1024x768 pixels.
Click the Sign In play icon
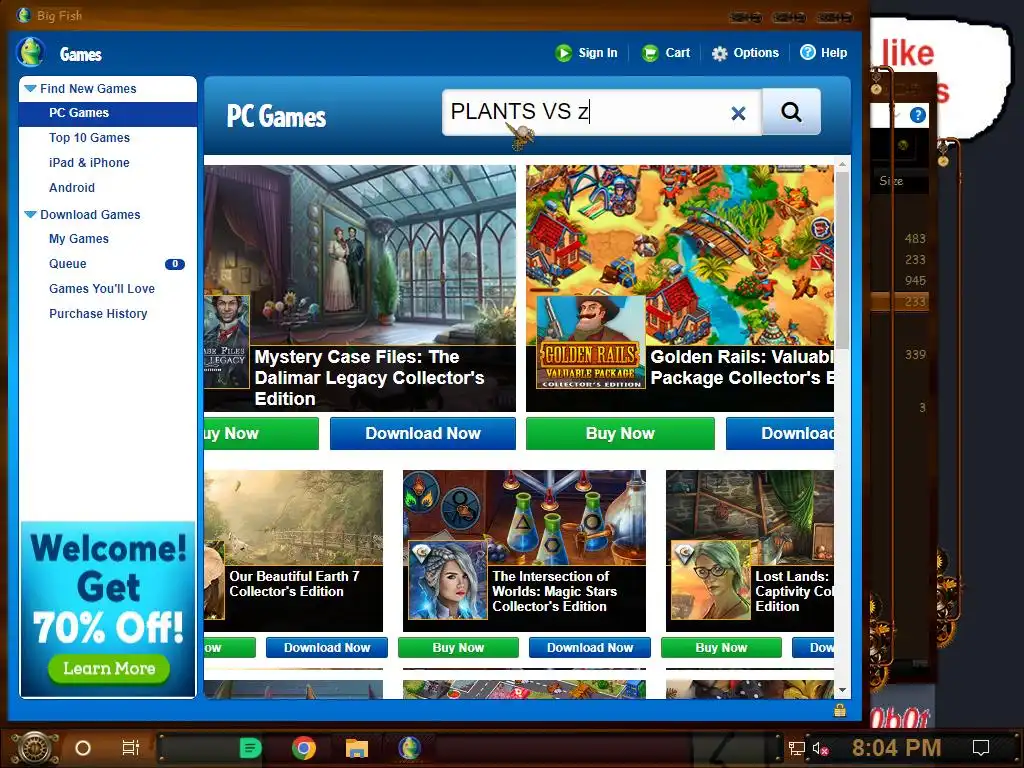click(563, 53)
